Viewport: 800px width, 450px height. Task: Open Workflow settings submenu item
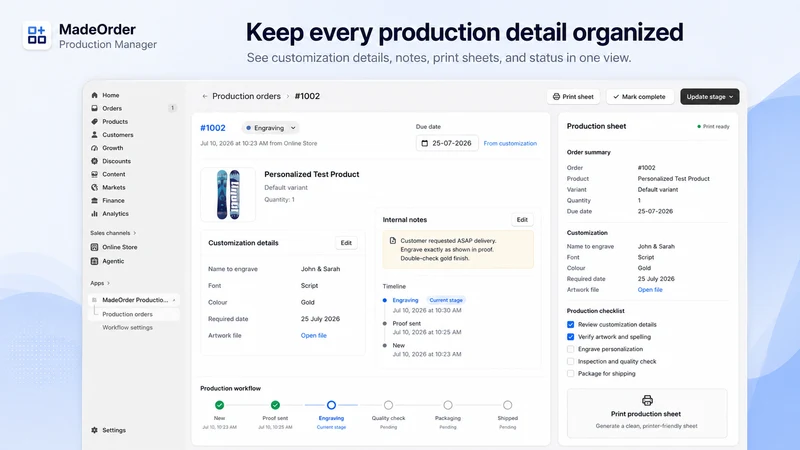[x=128, y=328]
